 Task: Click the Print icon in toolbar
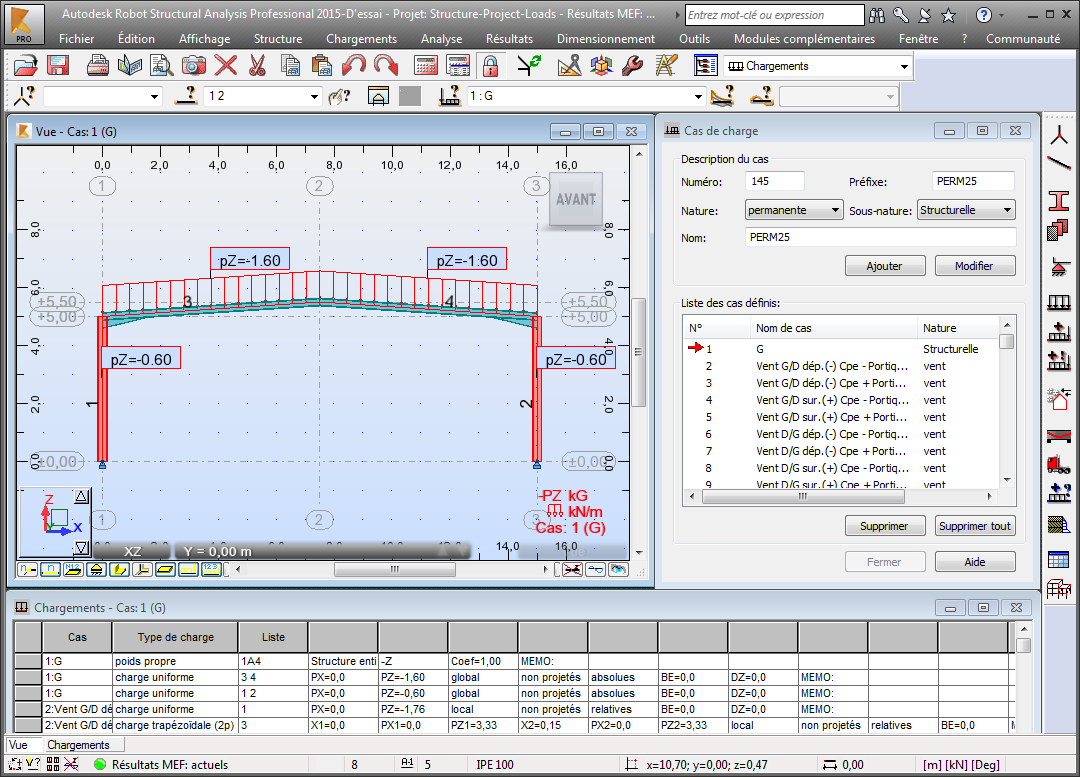97,66
